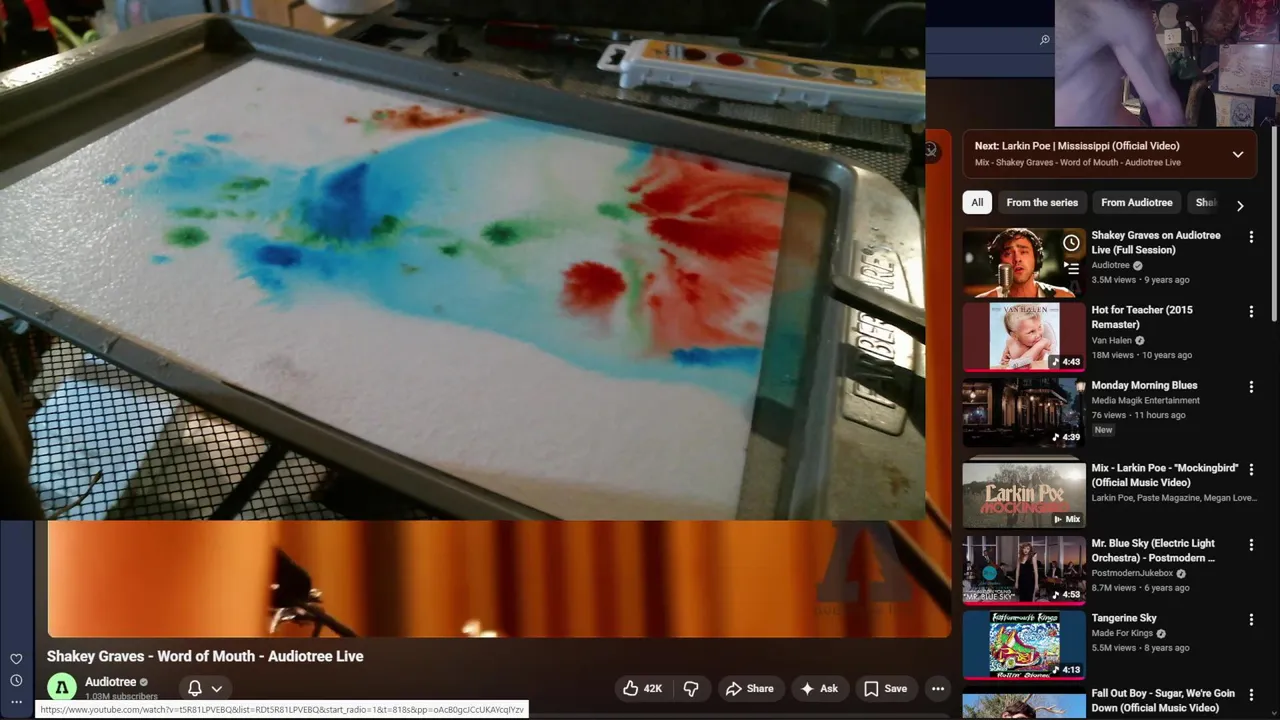The image size is (1280, 720).
Task: Open options for 'Monday Morning Blues' video
Action: click(1251, 387)
